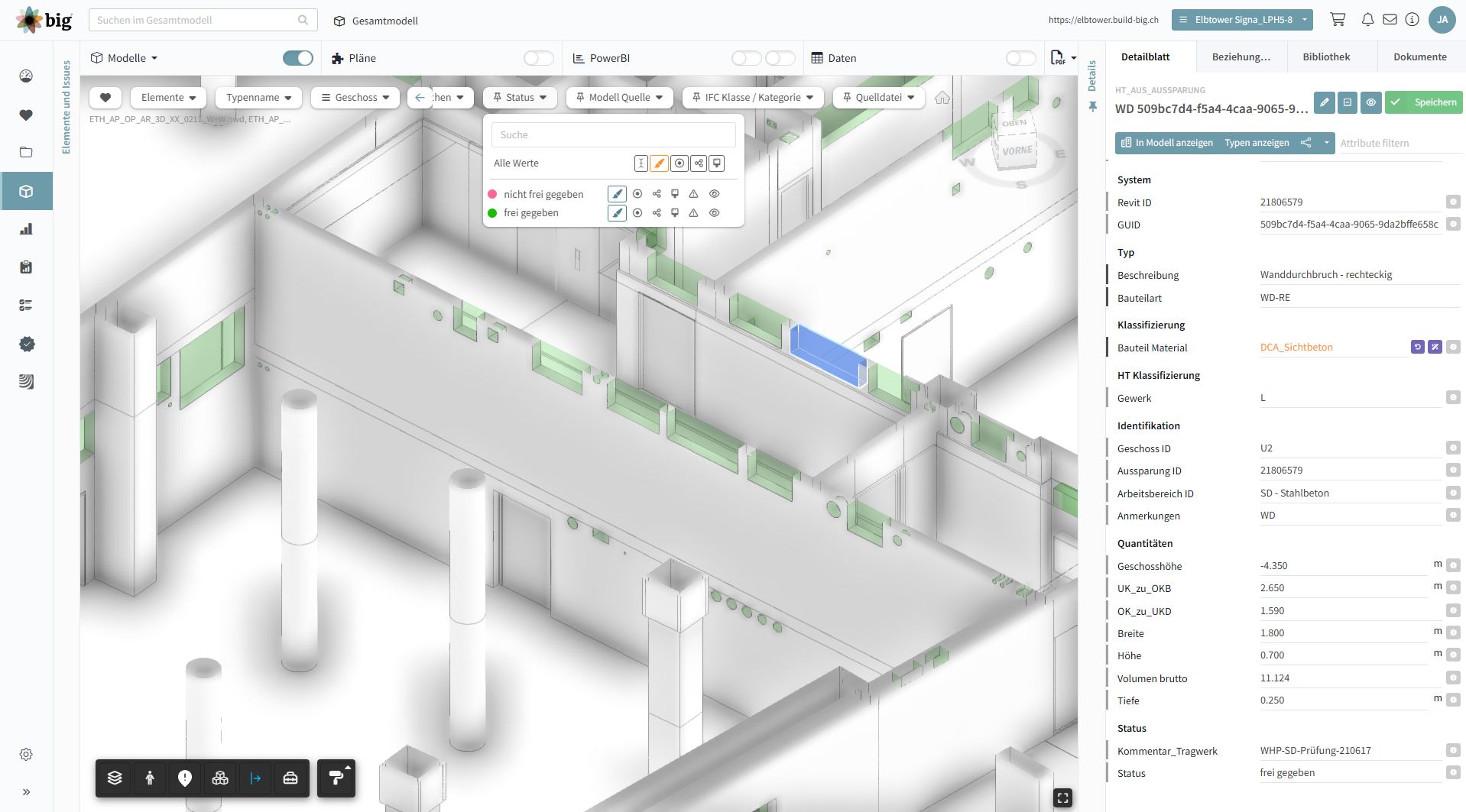Enable the Pläne toggle switch
This screenshot has height=812, width=1466.
click(538, 58)
